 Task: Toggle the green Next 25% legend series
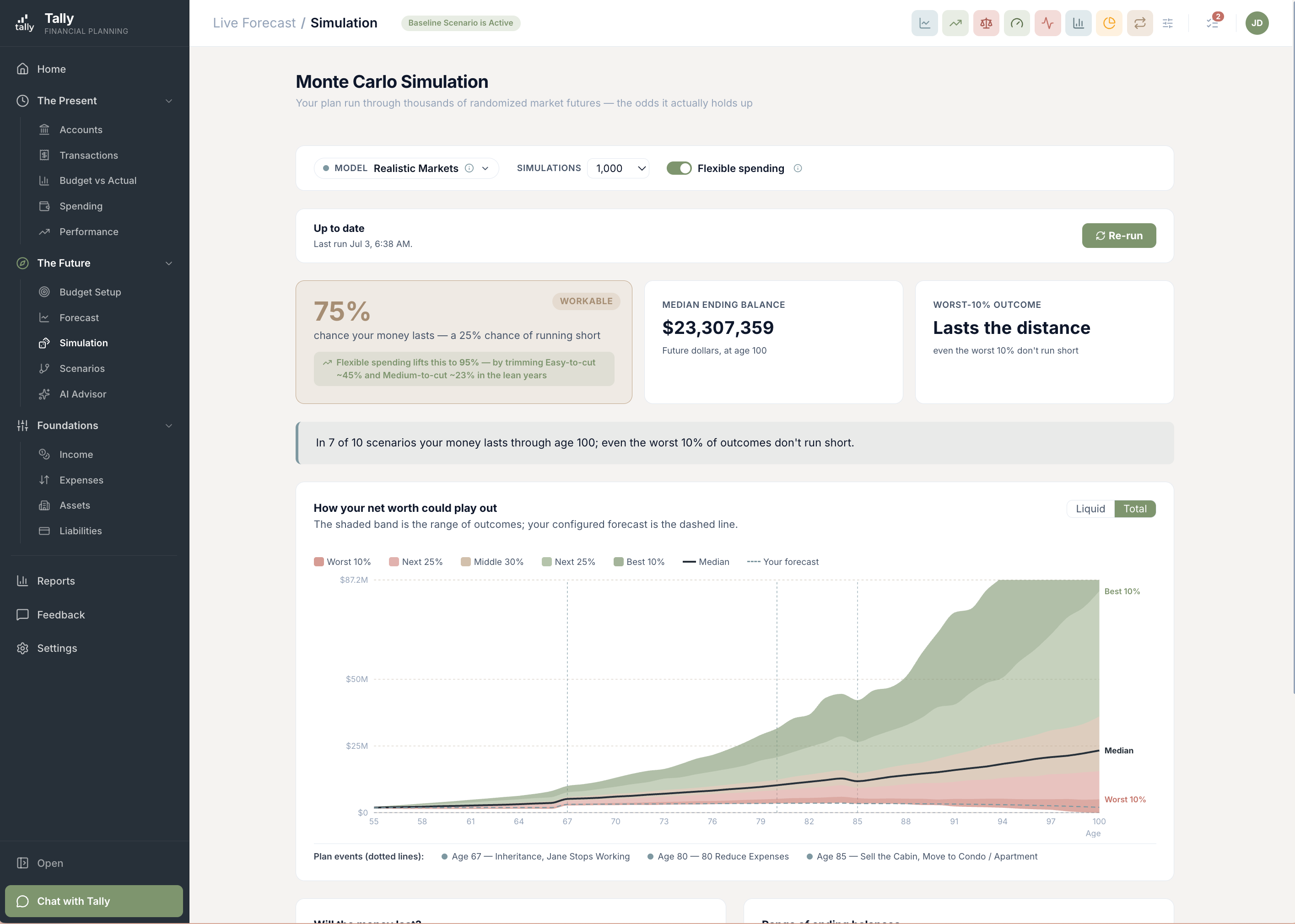569,562
